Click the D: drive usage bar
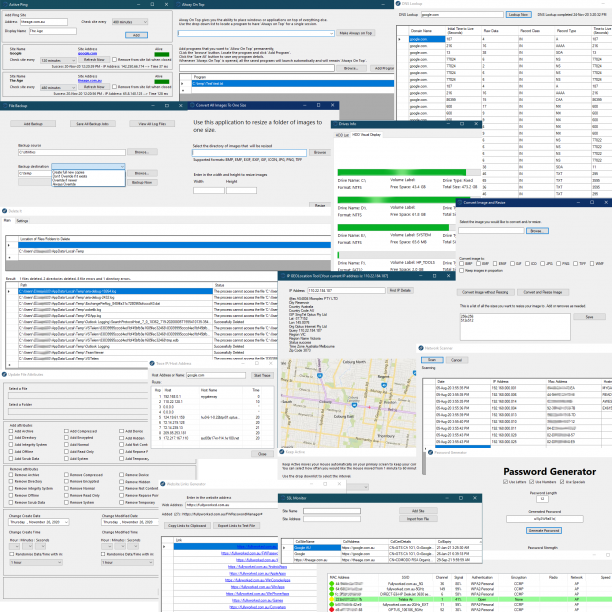The image size is (612, 612). (397, 200)
